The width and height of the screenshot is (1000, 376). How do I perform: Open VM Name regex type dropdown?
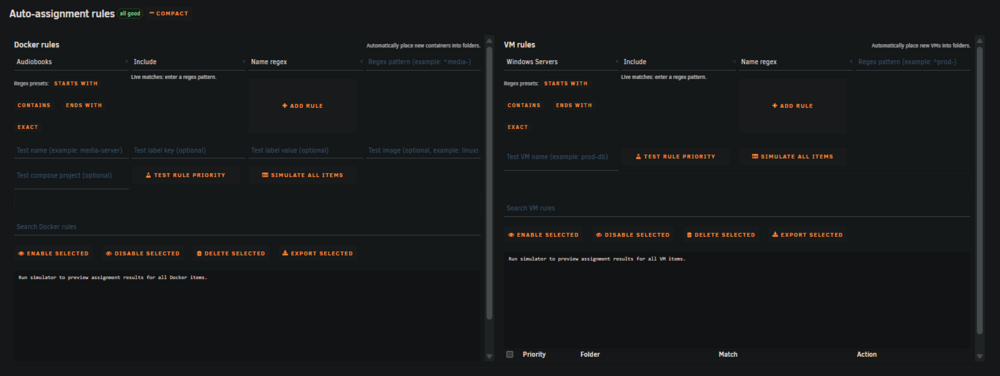pyautogui.click(x=796, y=62)
